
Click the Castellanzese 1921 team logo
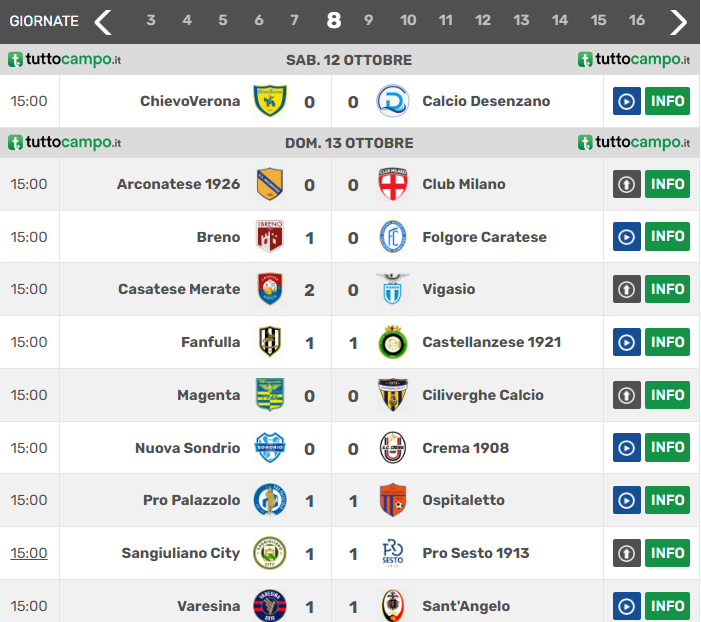(392, 342)
